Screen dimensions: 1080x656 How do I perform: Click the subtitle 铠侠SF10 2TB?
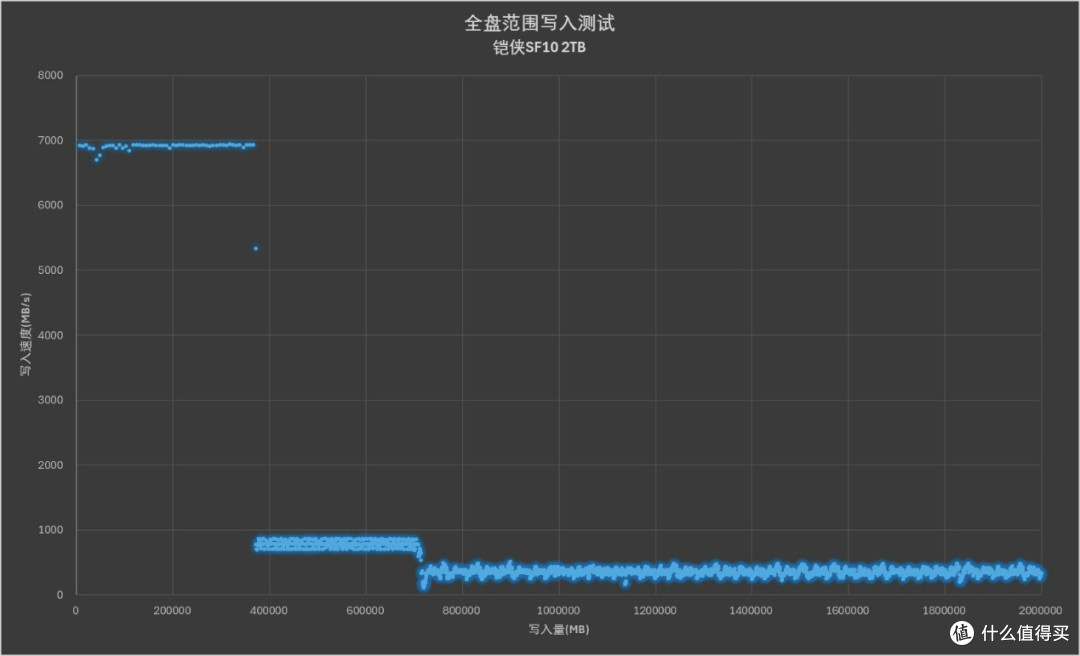tap(539, 48)
